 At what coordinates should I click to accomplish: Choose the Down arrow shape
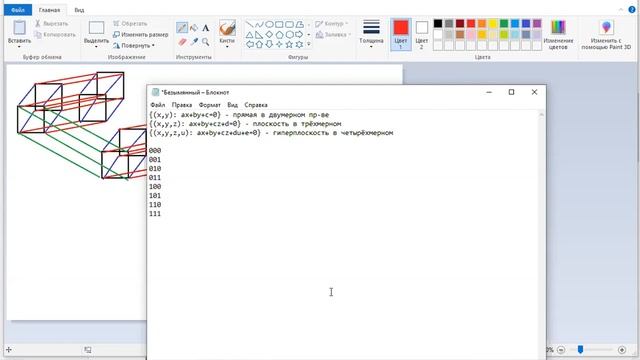pos(269,44)
